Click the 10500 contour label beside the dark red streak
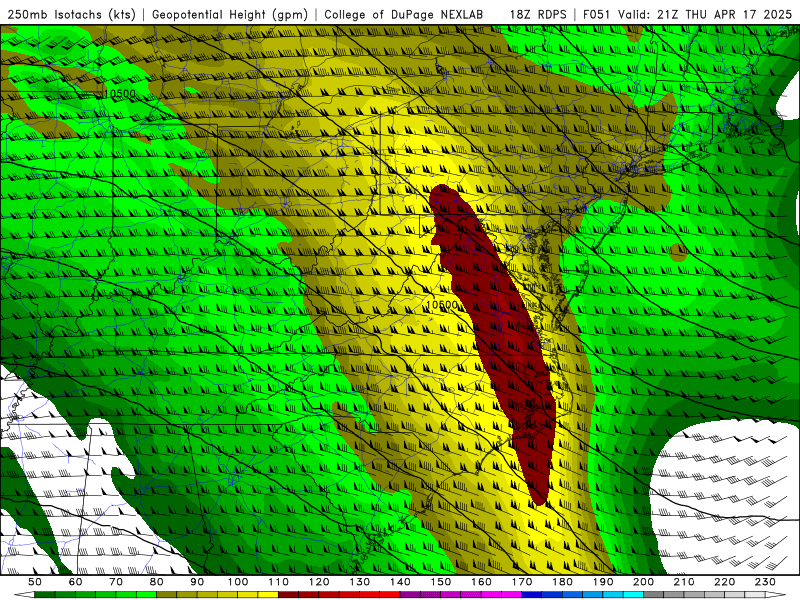800x600 pixels. (x=441, y=305)
